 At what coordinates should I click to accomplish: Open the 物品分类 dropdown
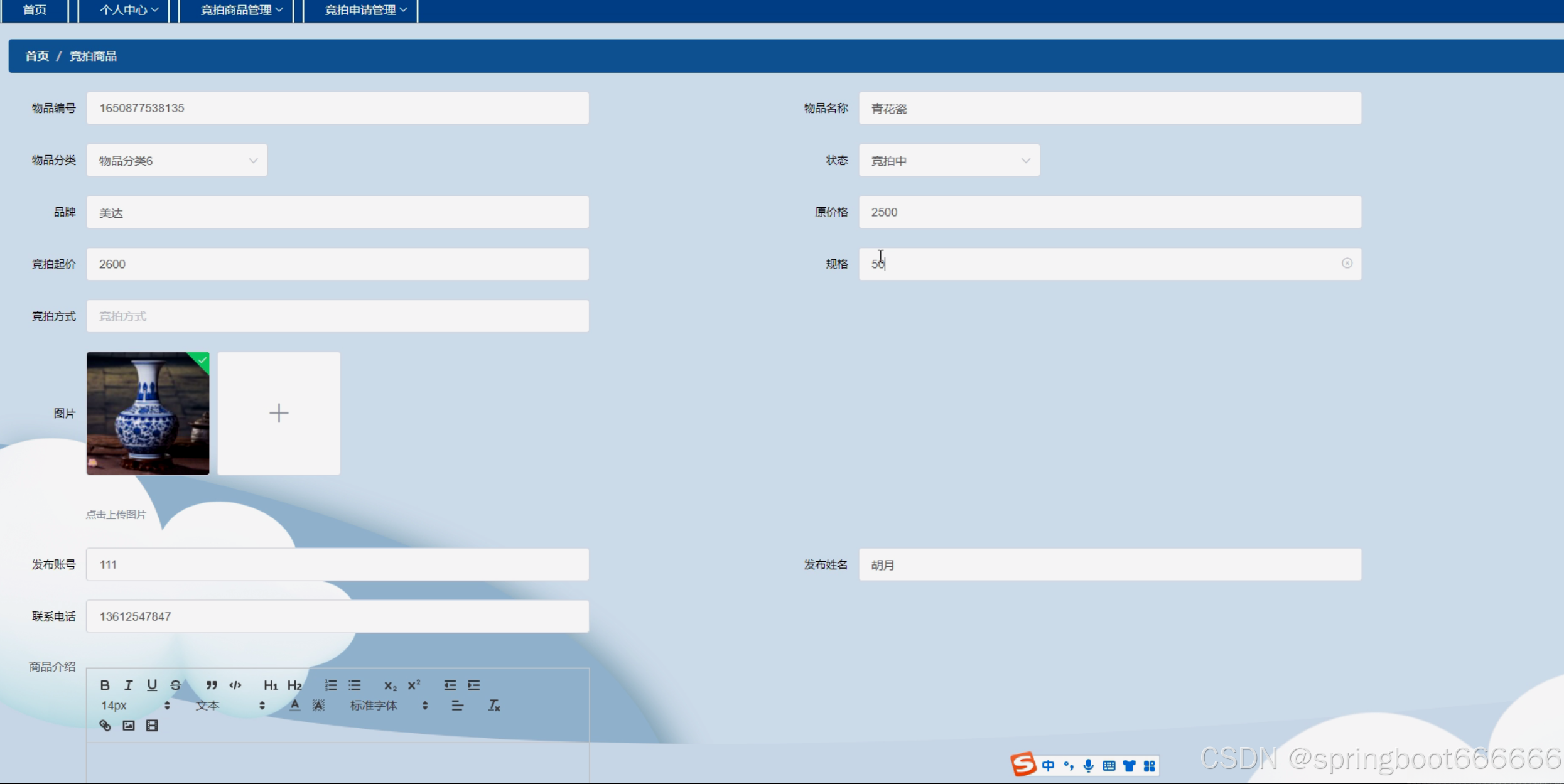coord(176,161)
